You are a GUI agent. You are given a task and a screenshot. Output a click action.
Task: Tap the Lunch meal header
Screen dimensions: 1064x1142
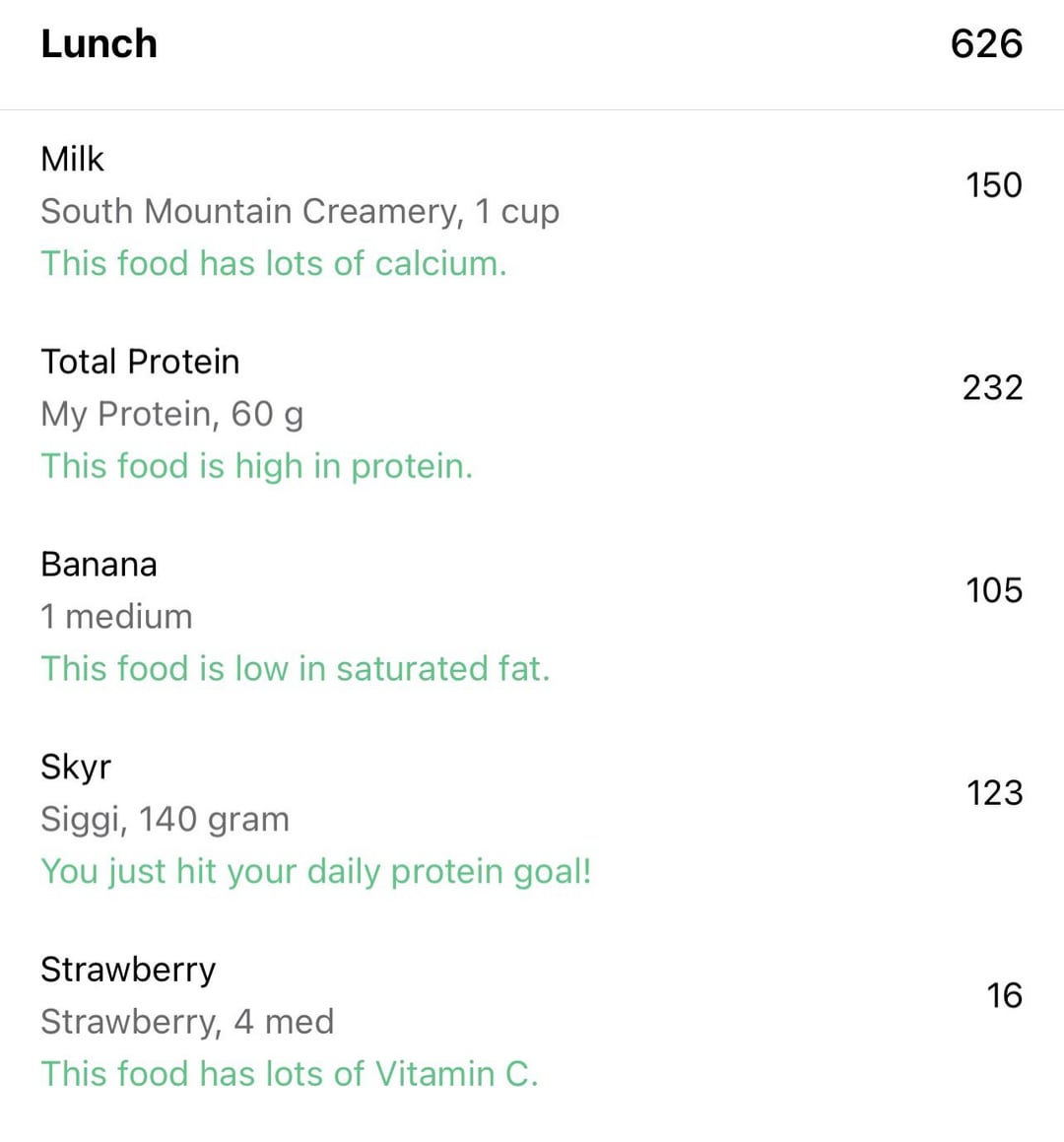tap(99, 44)
